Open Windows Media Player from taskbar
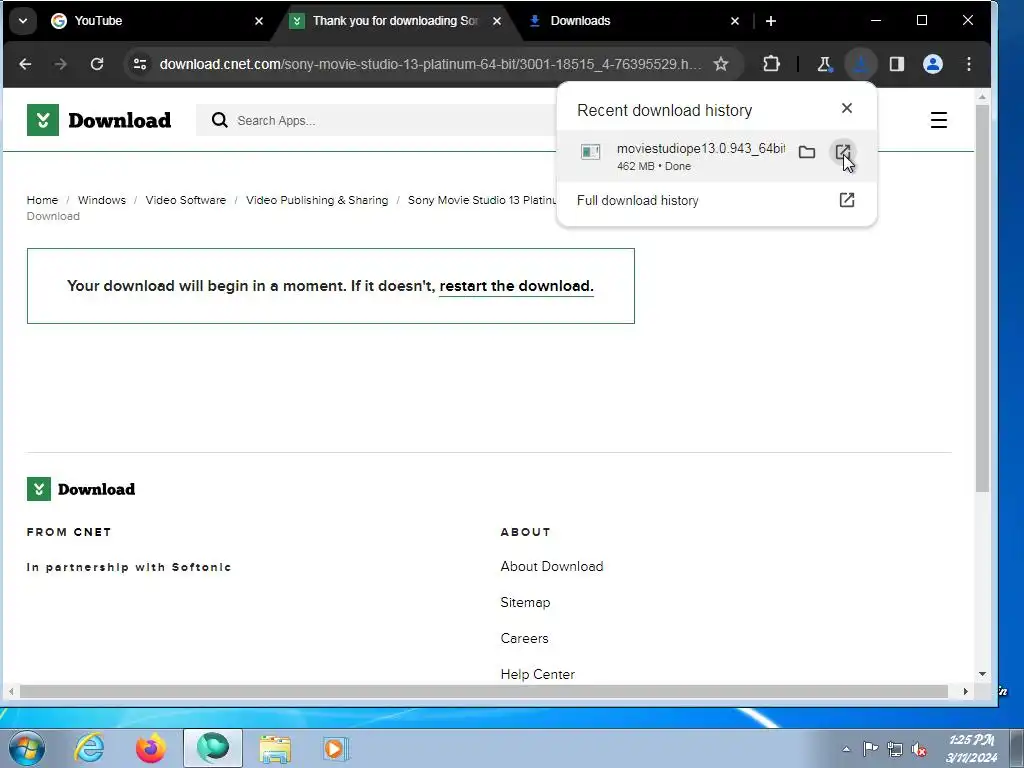 point(336,748)
